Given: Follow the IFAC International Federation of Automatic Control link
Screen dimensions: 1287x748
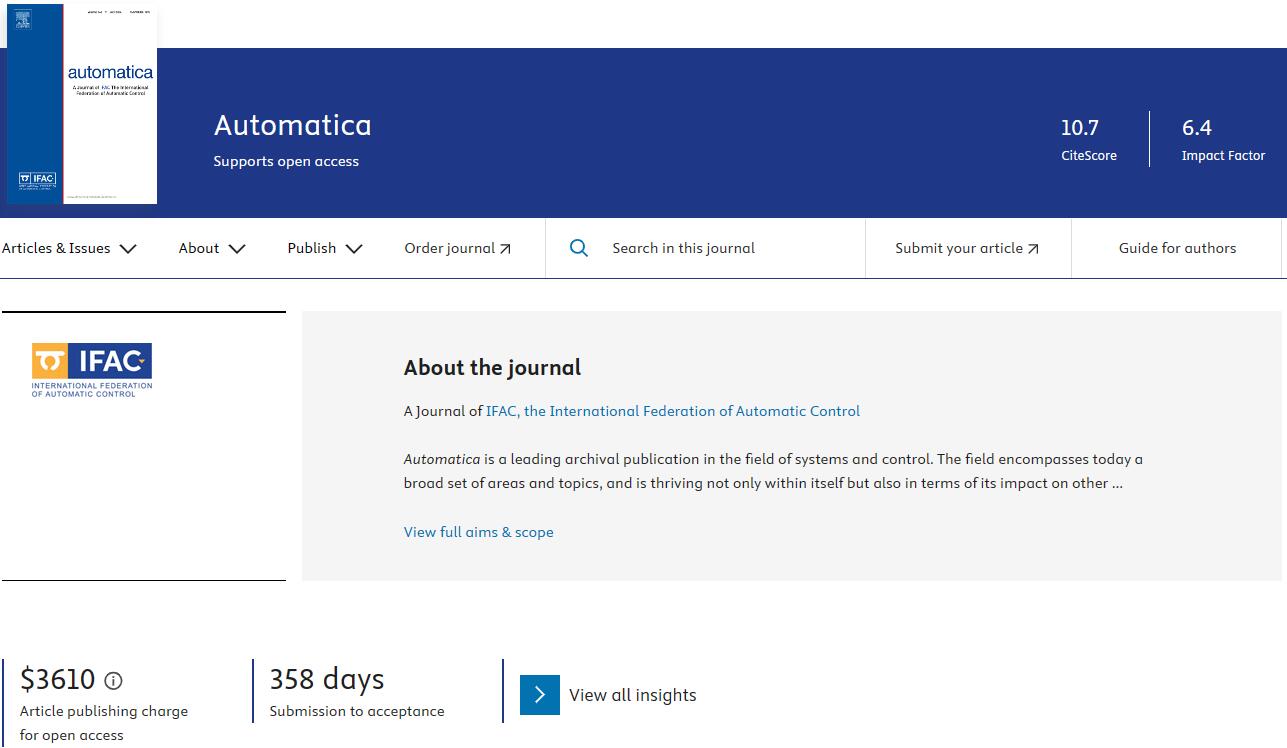Looking at the screenshot, I should tap(673, 411).
